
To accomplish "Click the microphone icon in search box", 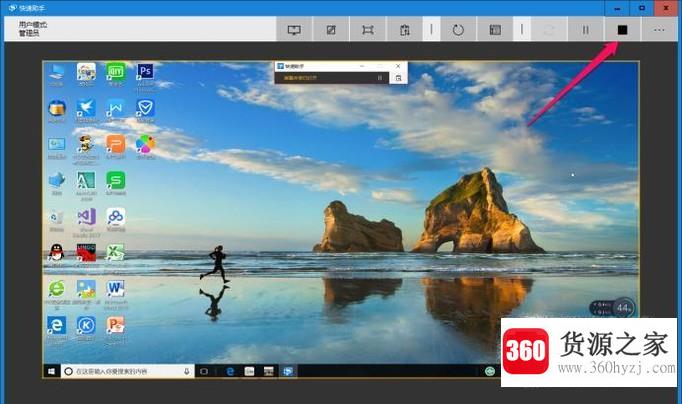I will (187, 371).
